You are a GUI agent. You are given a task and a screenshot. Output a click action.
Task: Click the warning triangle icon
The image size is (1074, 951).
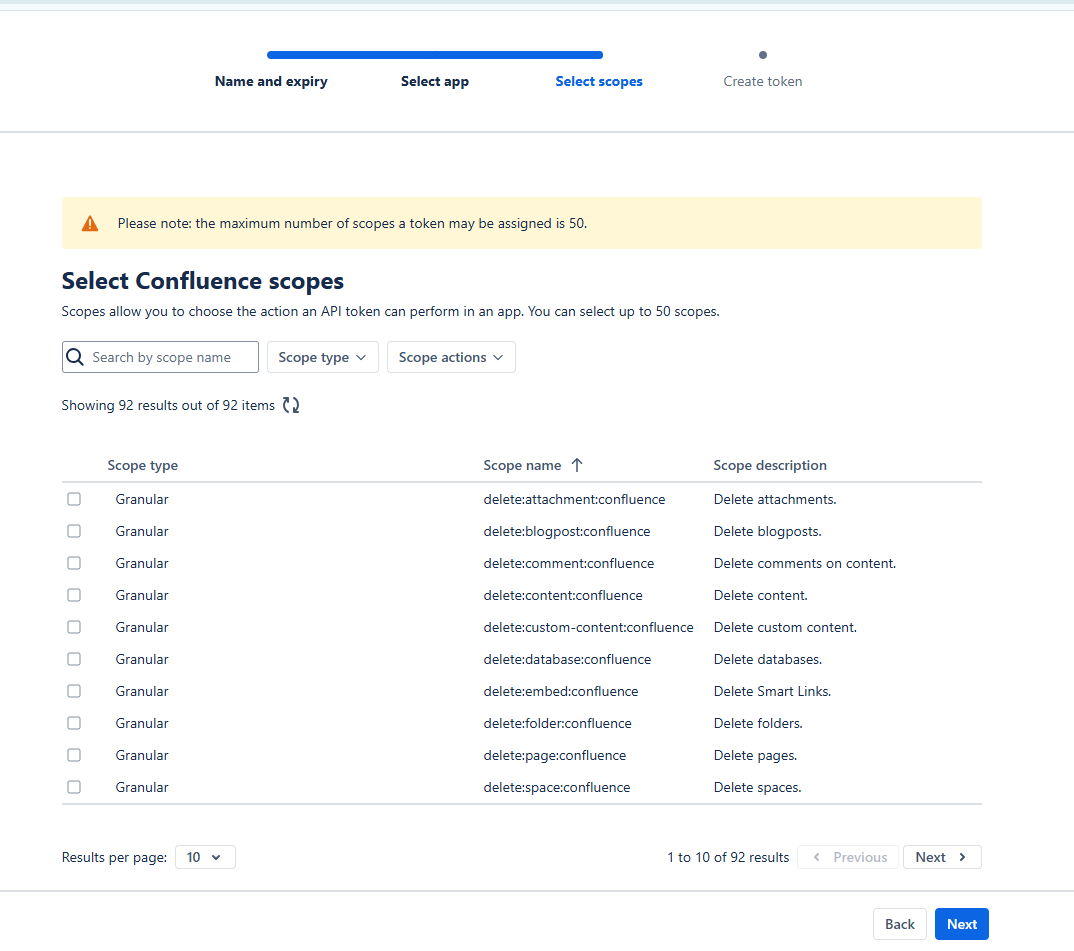(x=90, y=223)
